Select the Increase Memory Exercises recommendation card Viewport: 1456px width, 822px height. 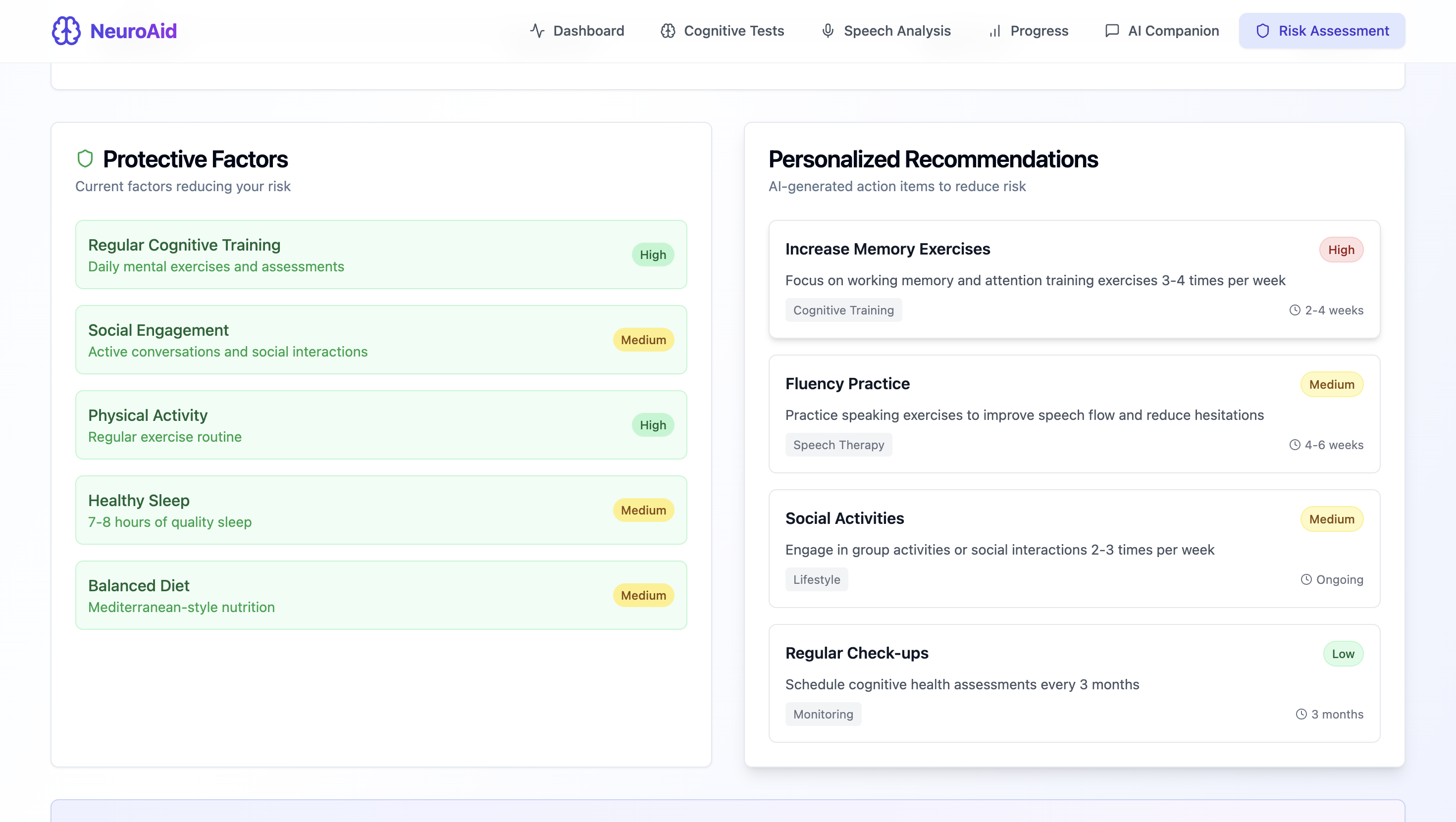(x=1074, y=279)
